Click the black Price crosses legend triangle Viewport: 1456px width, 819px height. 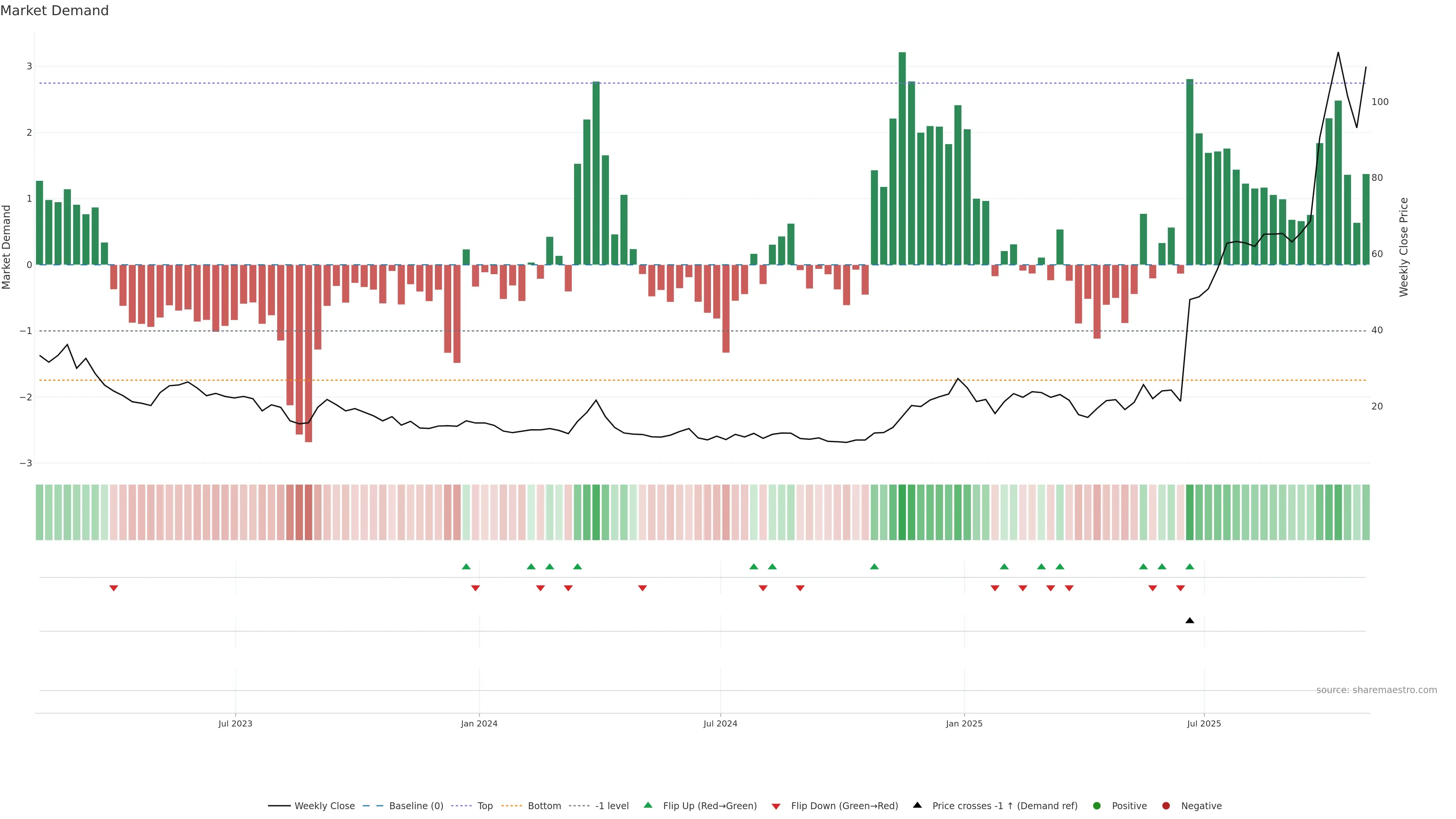click(917, 805)
